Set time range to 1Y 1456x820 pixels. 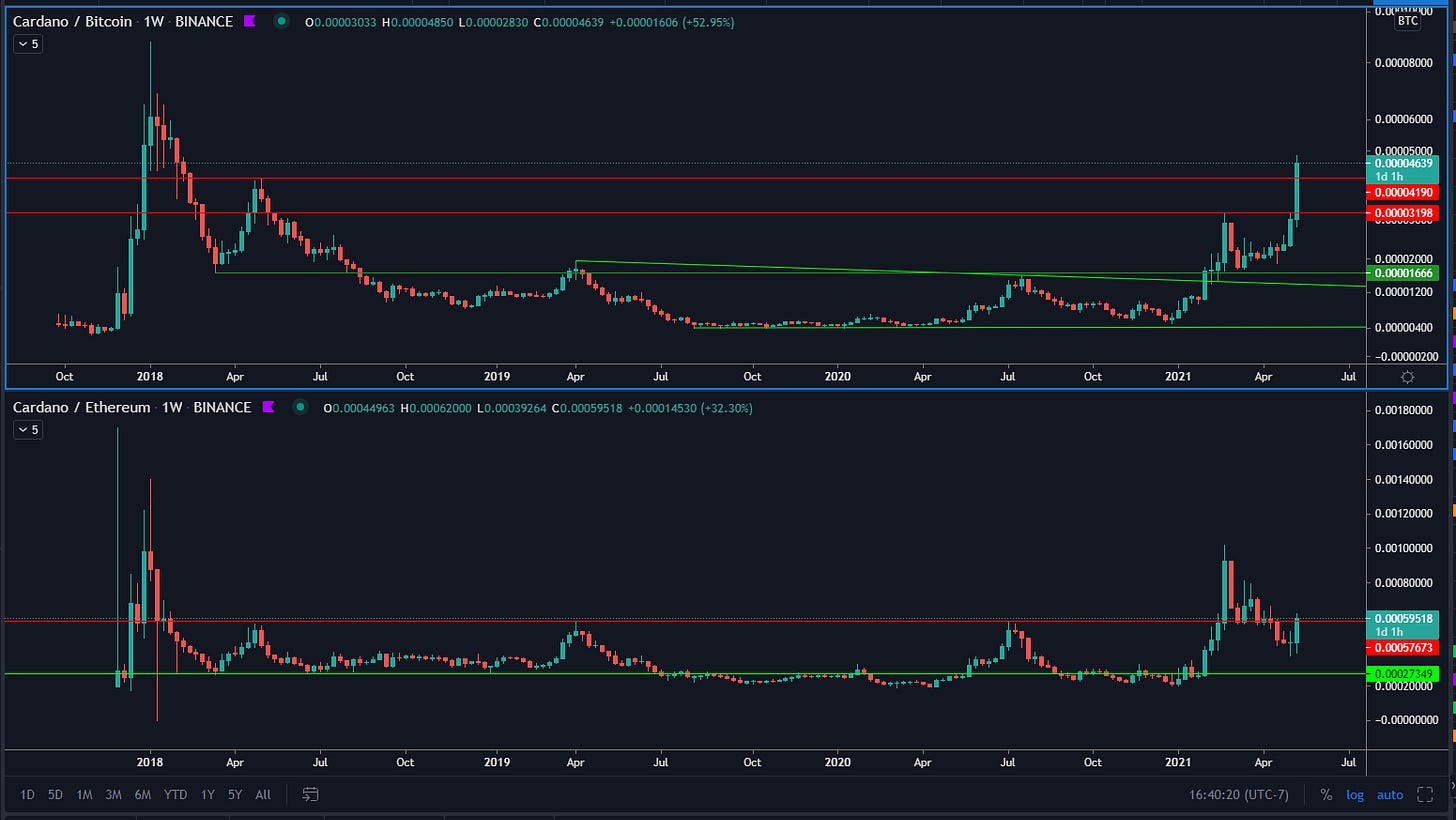click(x=207, y=795)
